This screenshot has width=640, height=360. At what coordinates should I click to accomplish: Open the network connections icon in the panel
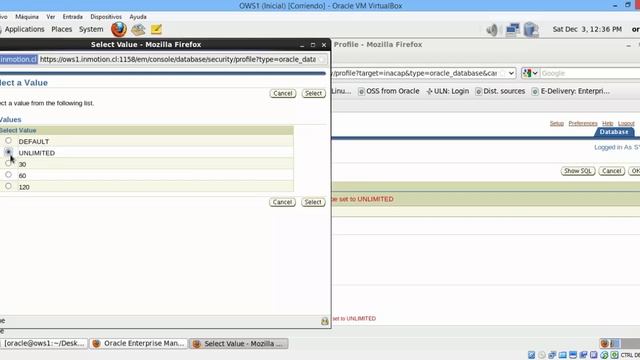tap(512, 29)
